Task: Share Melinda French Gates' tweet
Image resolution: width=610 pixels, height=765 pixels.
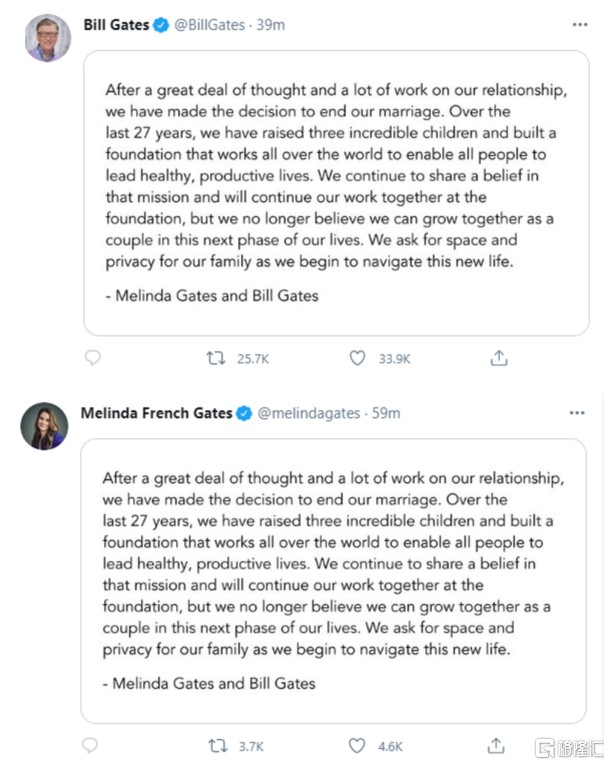Action: click(x=497, y=745)
